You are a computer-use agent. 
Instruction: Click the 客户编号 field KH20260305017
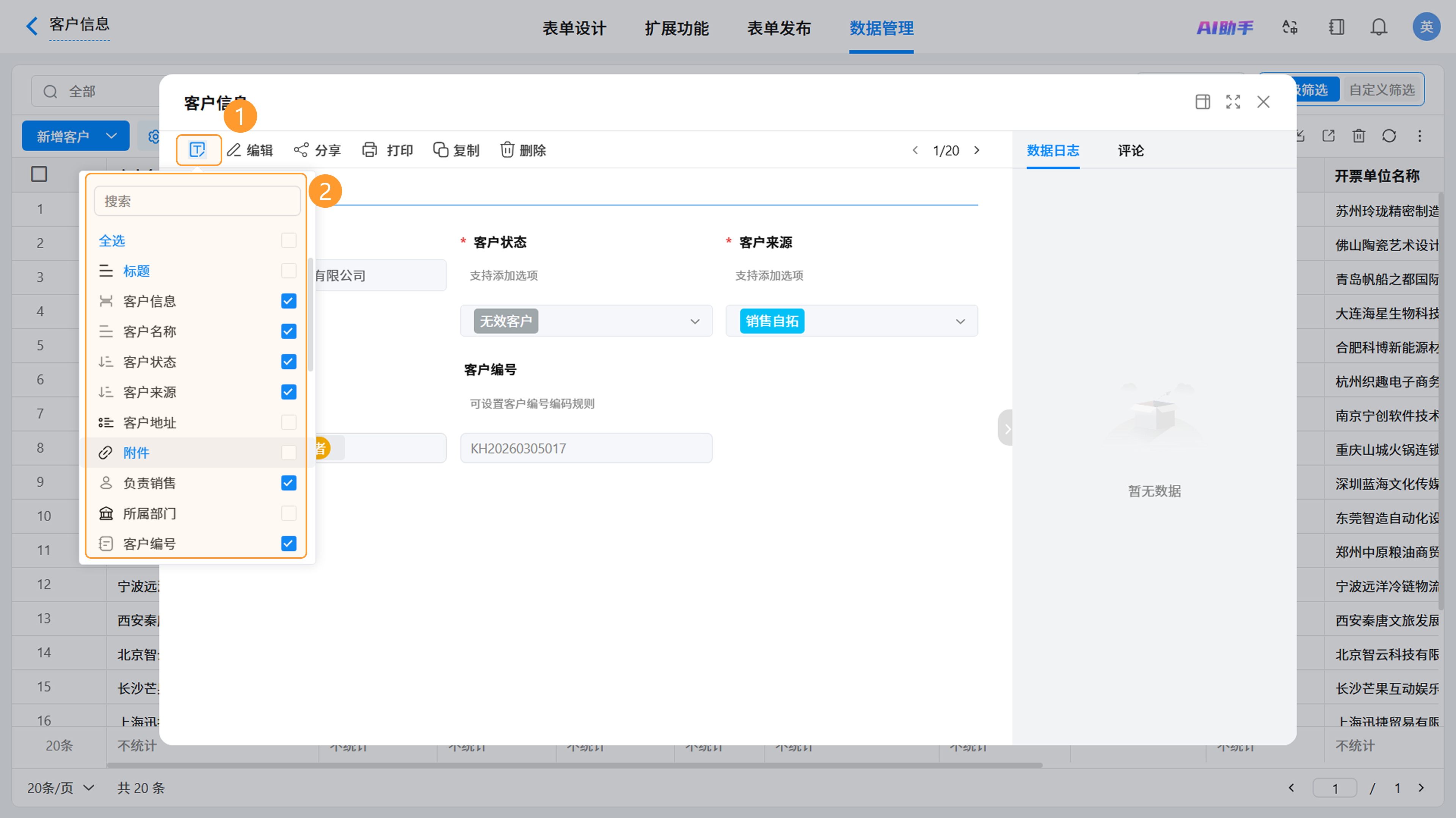[x=586, y=448]
